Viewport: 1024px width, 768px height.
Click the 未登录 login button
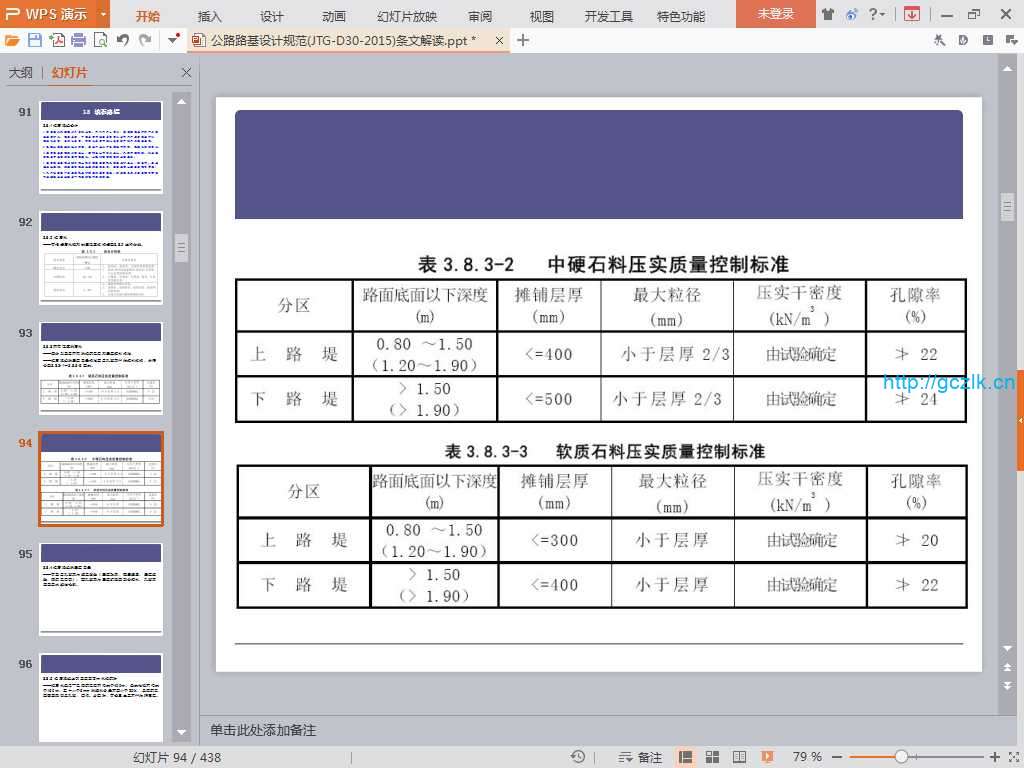(x=775, y=14)
